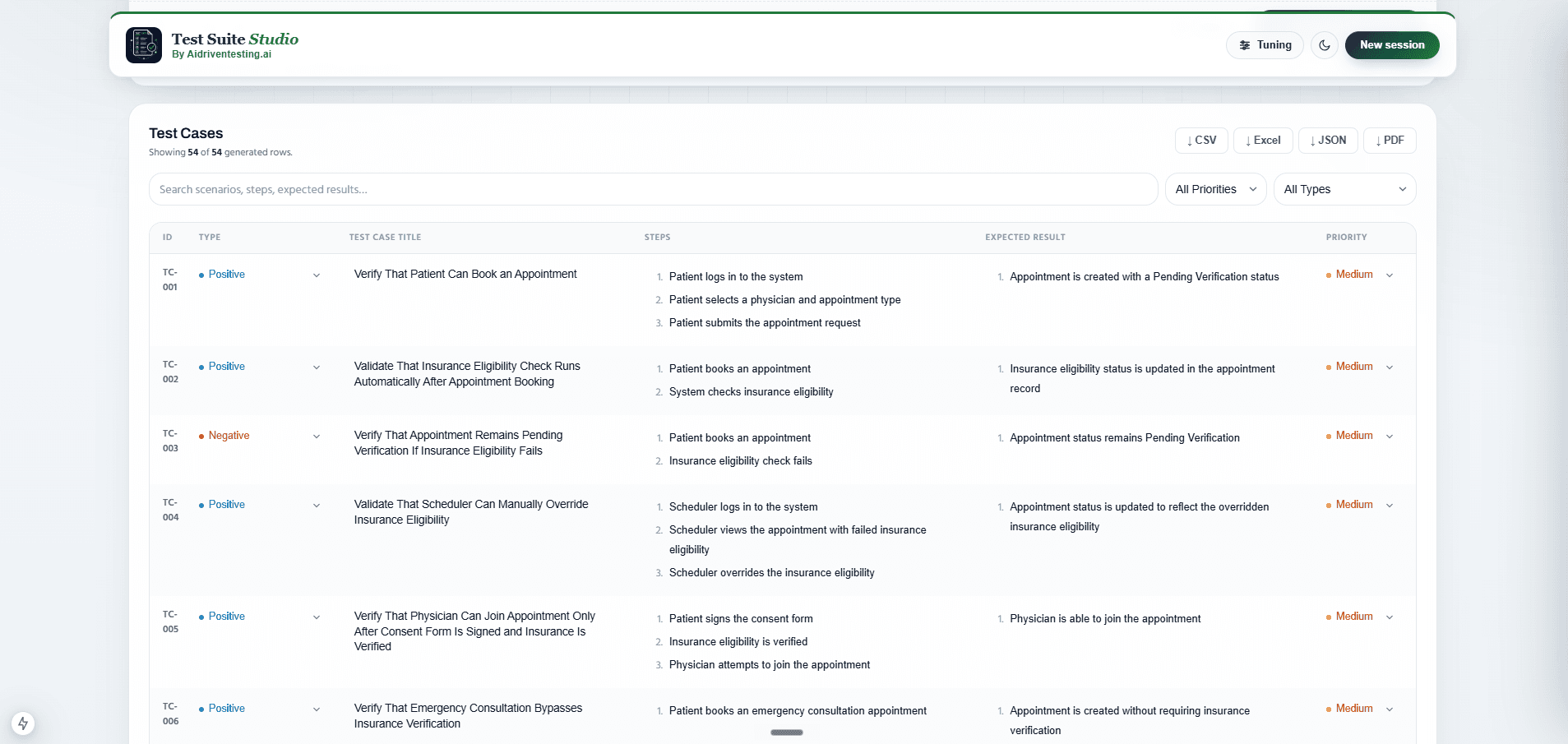Toggle dark mode with the moon icon
Viewport: 1568px width, 744px height.
coord(1325,45)
